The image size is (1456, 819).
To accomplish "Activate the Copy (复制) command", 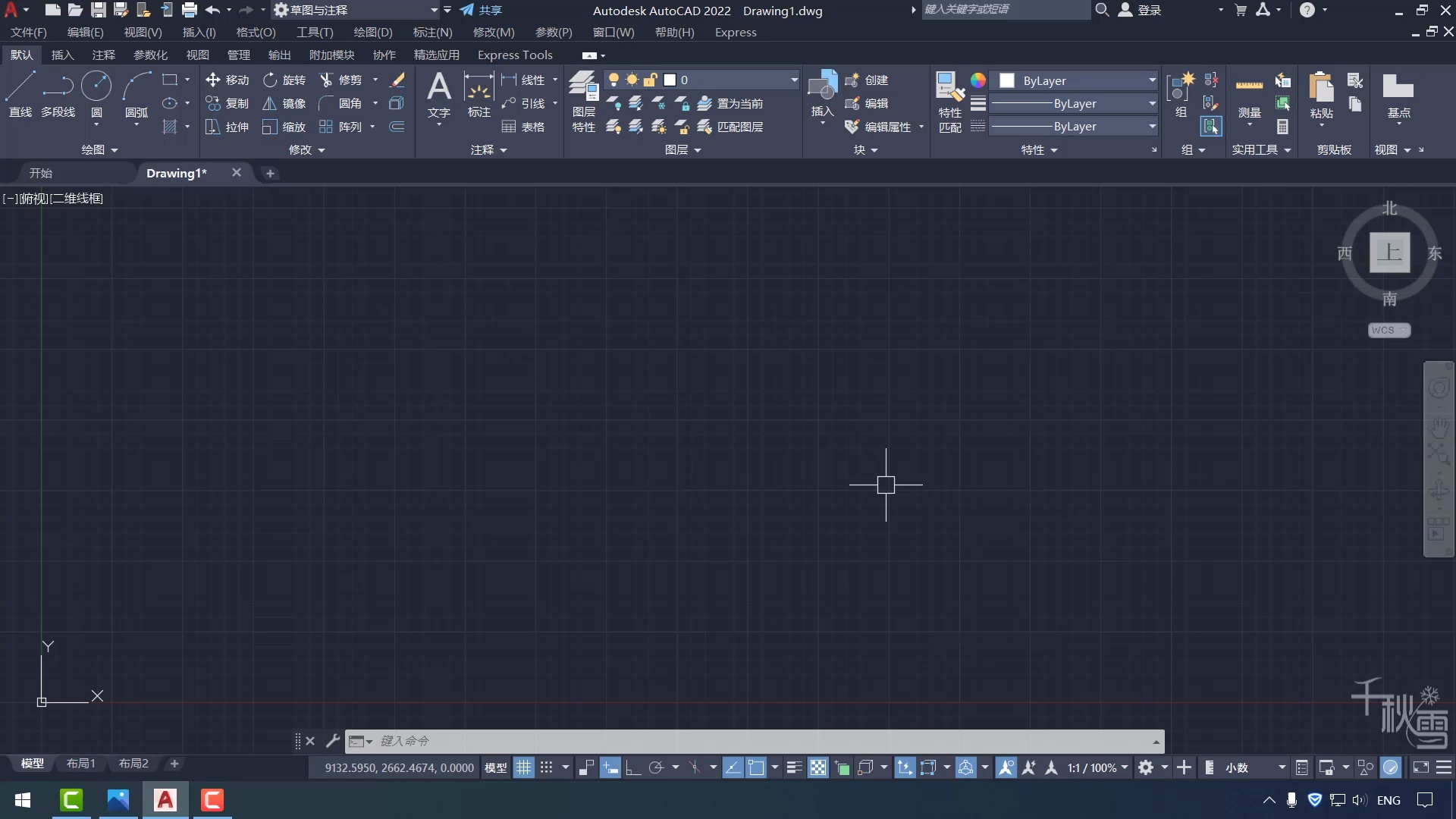I will tap(227, 103).
